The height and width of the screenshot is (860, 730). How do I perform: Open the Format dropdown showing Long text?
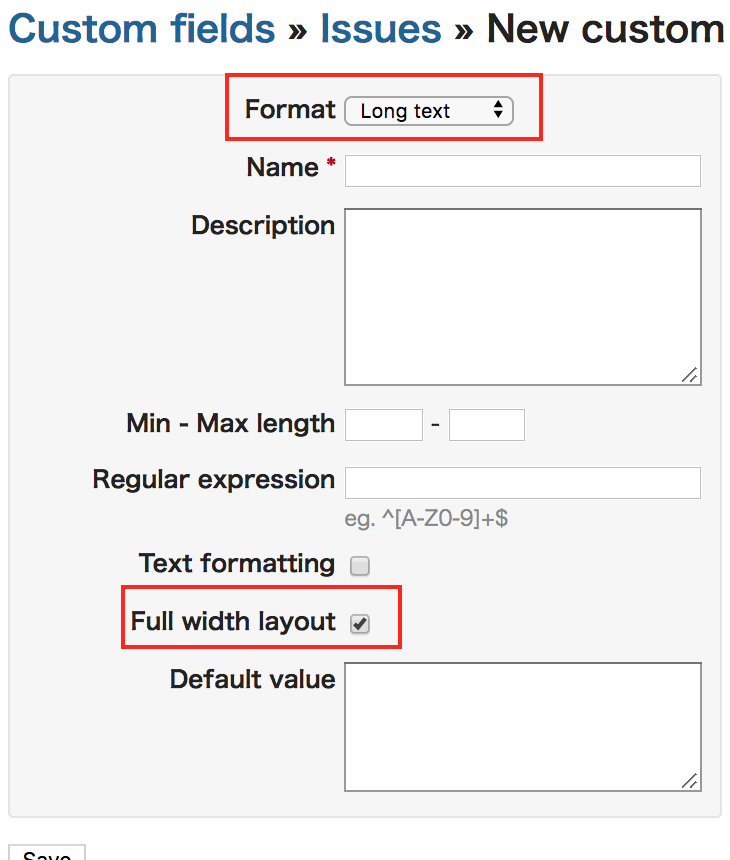click(x=429, y=111)
